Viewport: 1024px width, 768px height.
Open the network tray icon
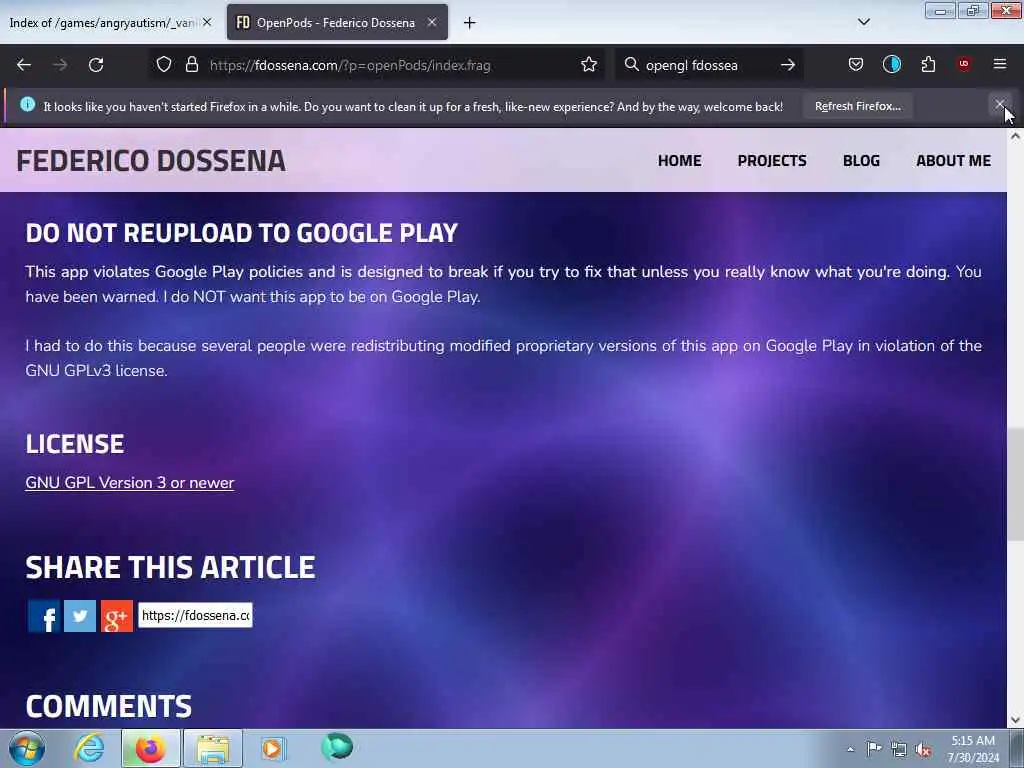pos(899,750)
